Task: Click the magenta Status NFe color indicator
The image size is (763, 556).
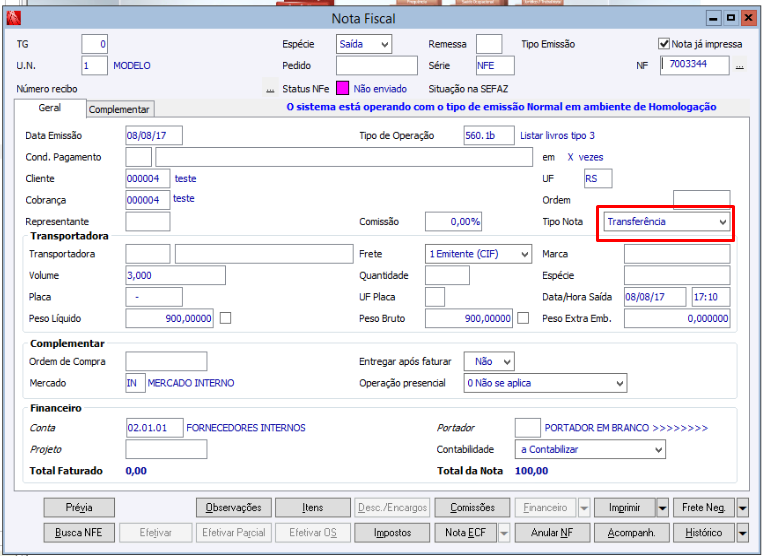Action: pos(343,89)
